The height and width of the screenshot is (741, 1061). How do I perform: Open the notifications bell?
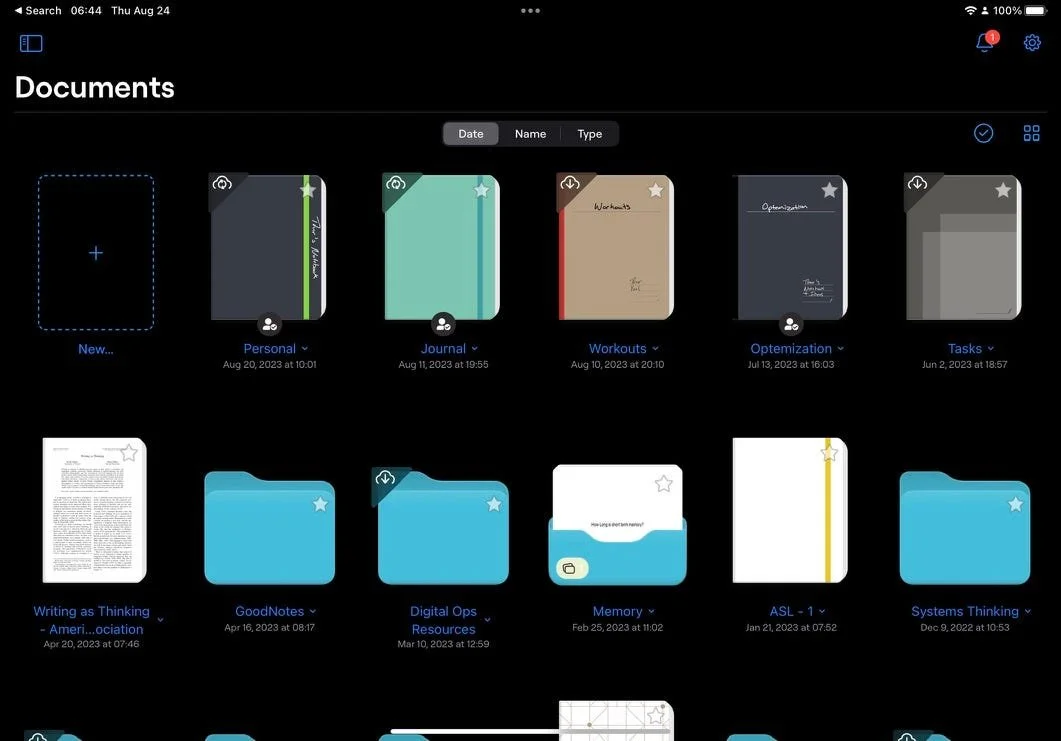[x=983, y=43]
